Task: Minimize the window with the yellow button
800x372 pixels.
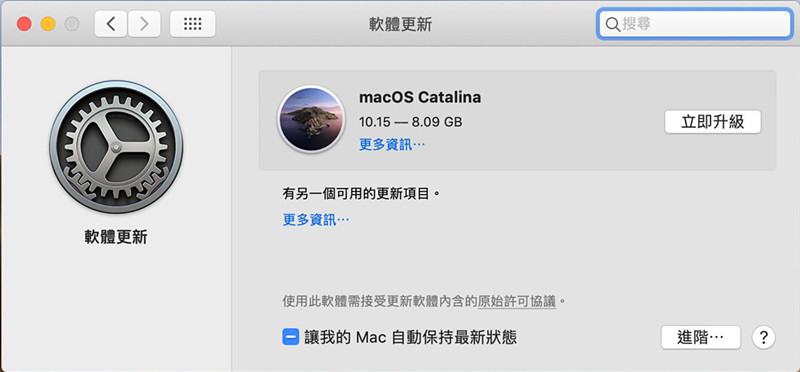Action: pyautogui.click(x=48, y=24)
